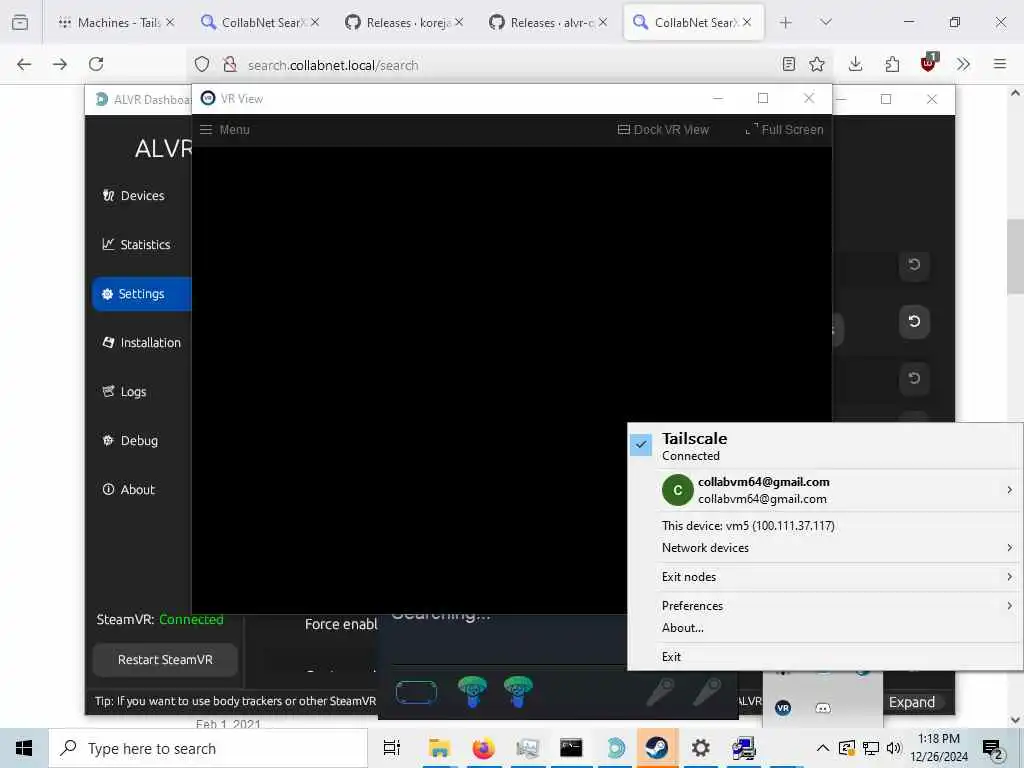Click the volume speaker tray icon
The width and height of the screenshot is (1024, 768).
tap(893, 748)
